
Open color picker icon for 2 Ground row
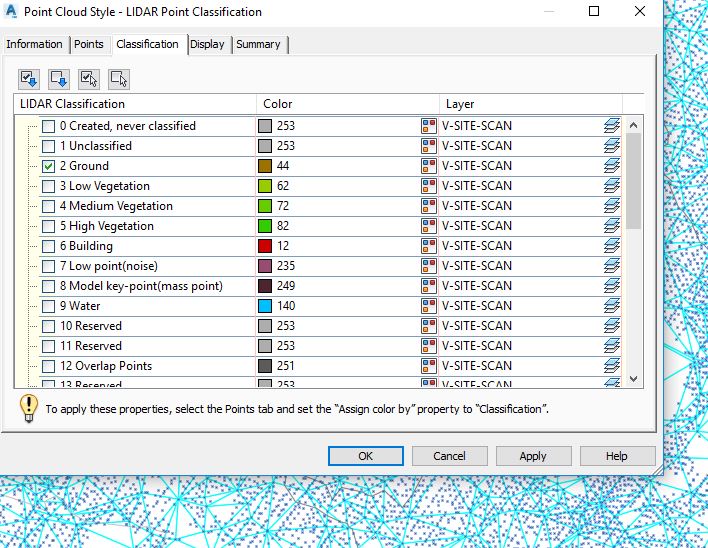429,166
